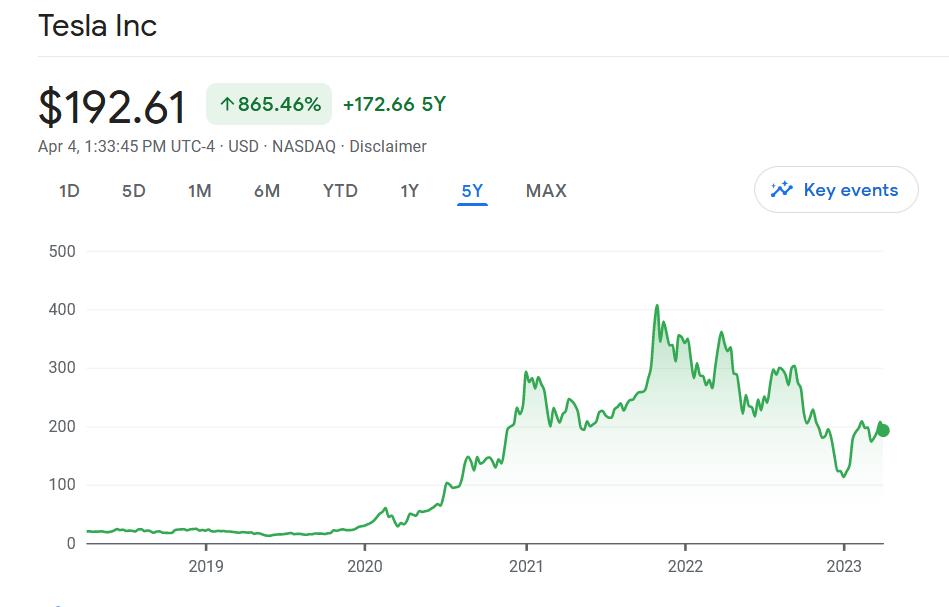Image resolution: width=949 pixels, height=607 pixels.
Task: View year-to-date with the YTD tab
Action: coord(340,191)
